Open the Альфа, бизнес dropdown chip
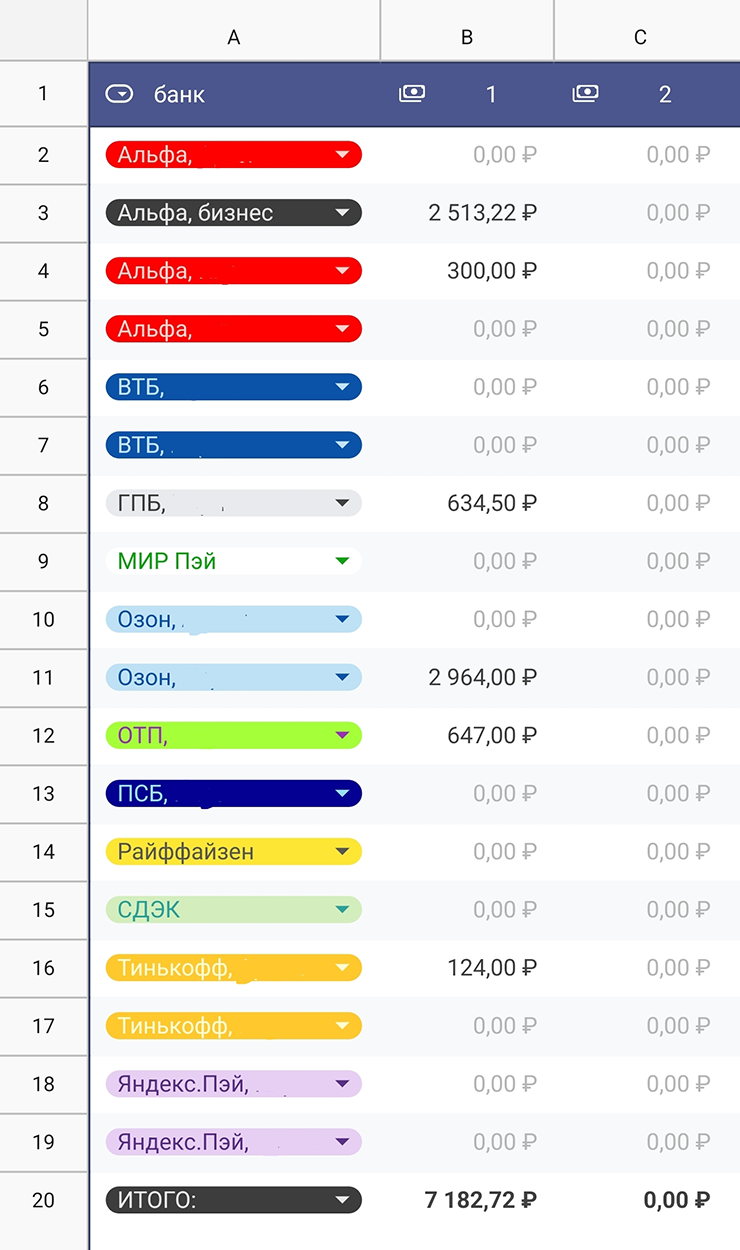Viewport: 740px width, 1250px height. tap(233, 212)
